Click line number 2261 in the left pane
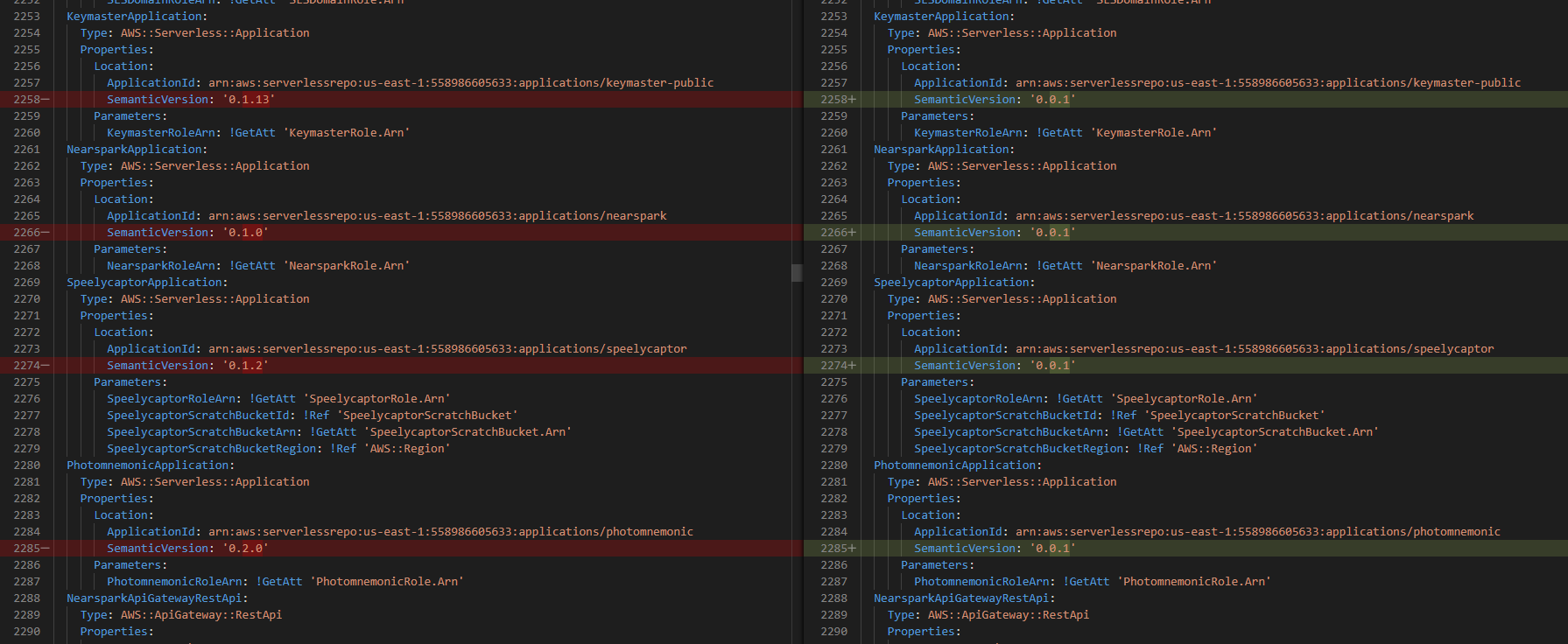The image size is (1568, 644). [x=27, y=150]
